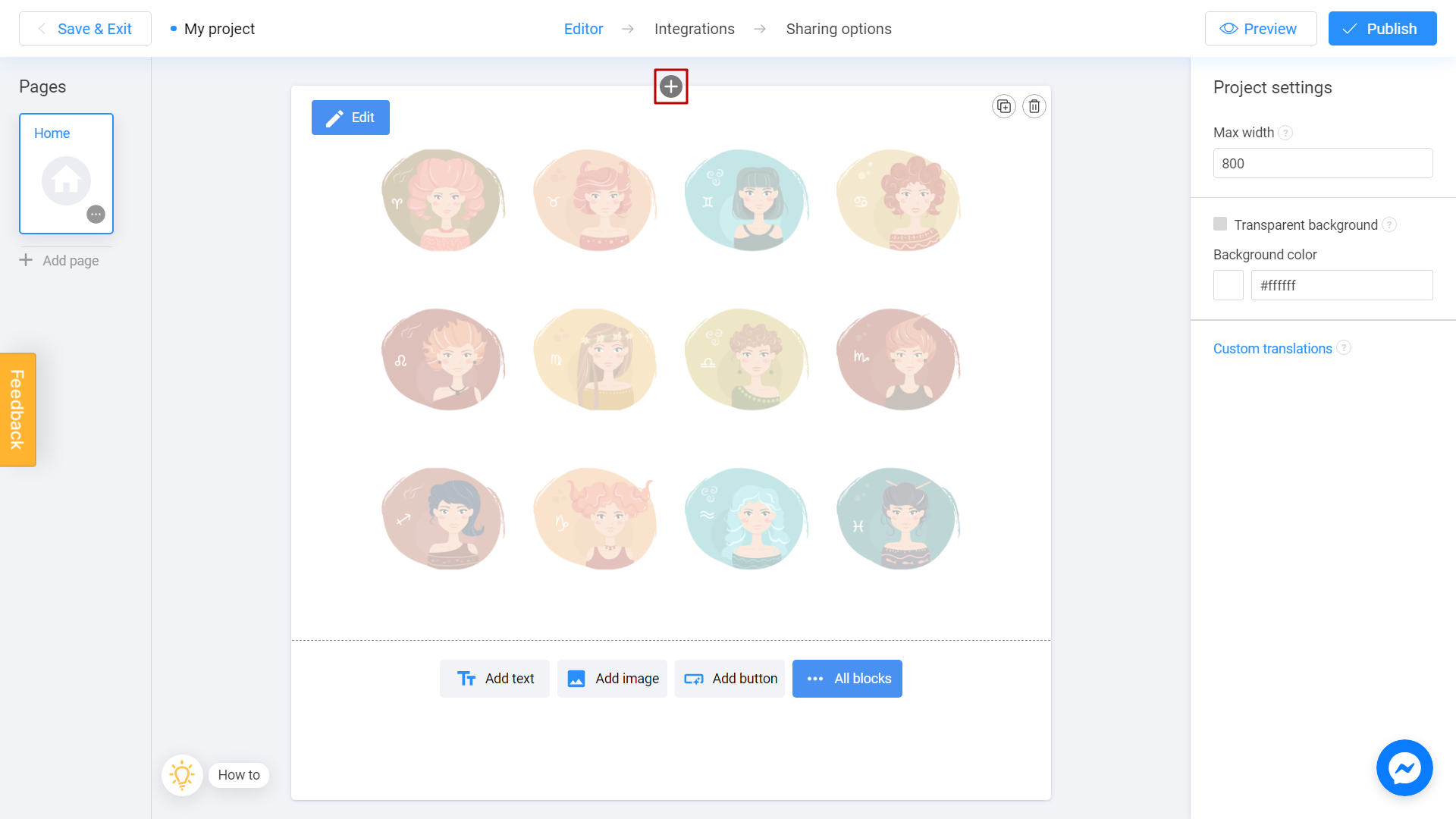Click the Save & Exit arrow icon
Screen dimensions: 1456x819
point(41,29)
